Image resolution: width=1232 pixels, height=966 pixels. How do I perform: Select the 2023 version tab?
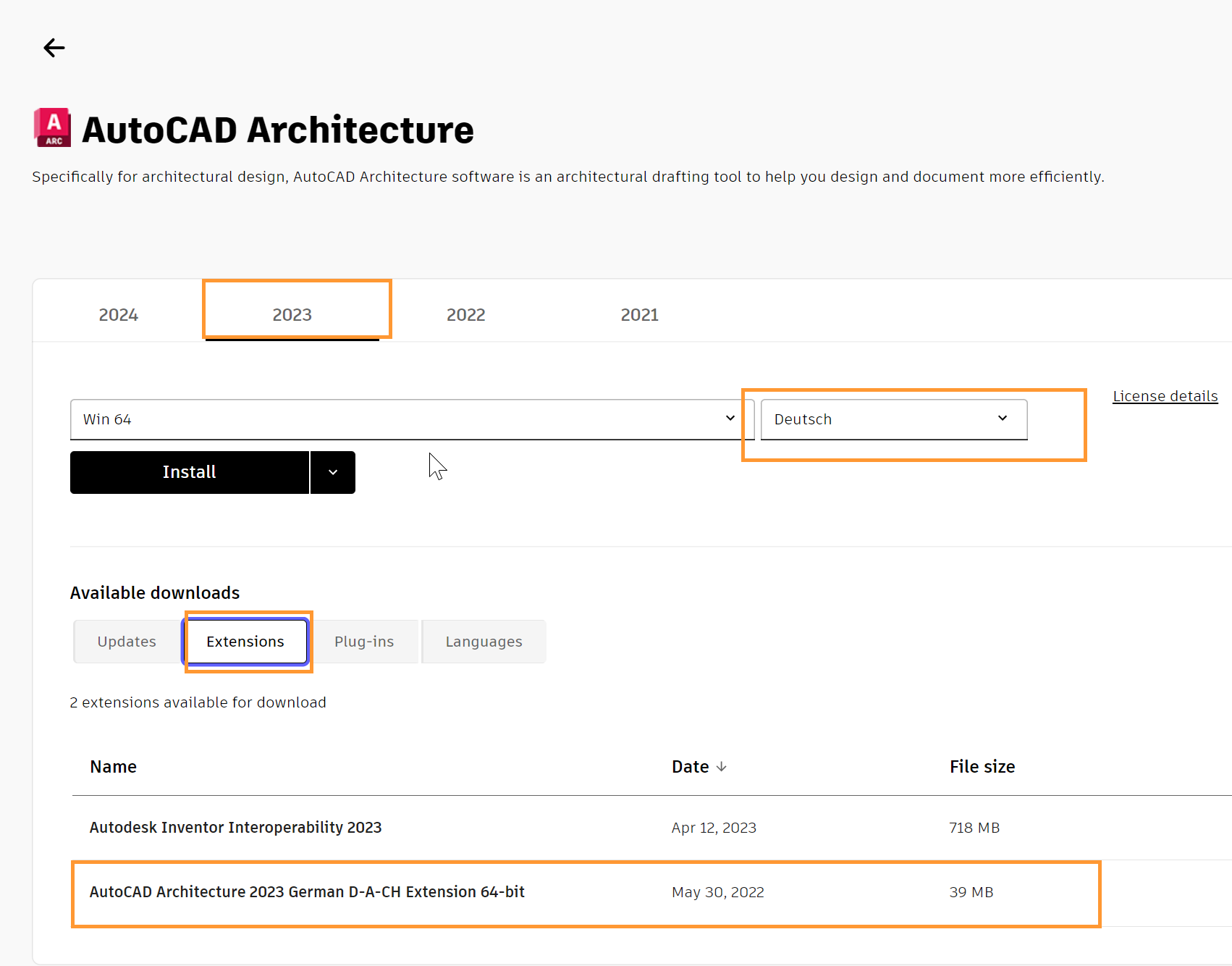coord(292,315)
